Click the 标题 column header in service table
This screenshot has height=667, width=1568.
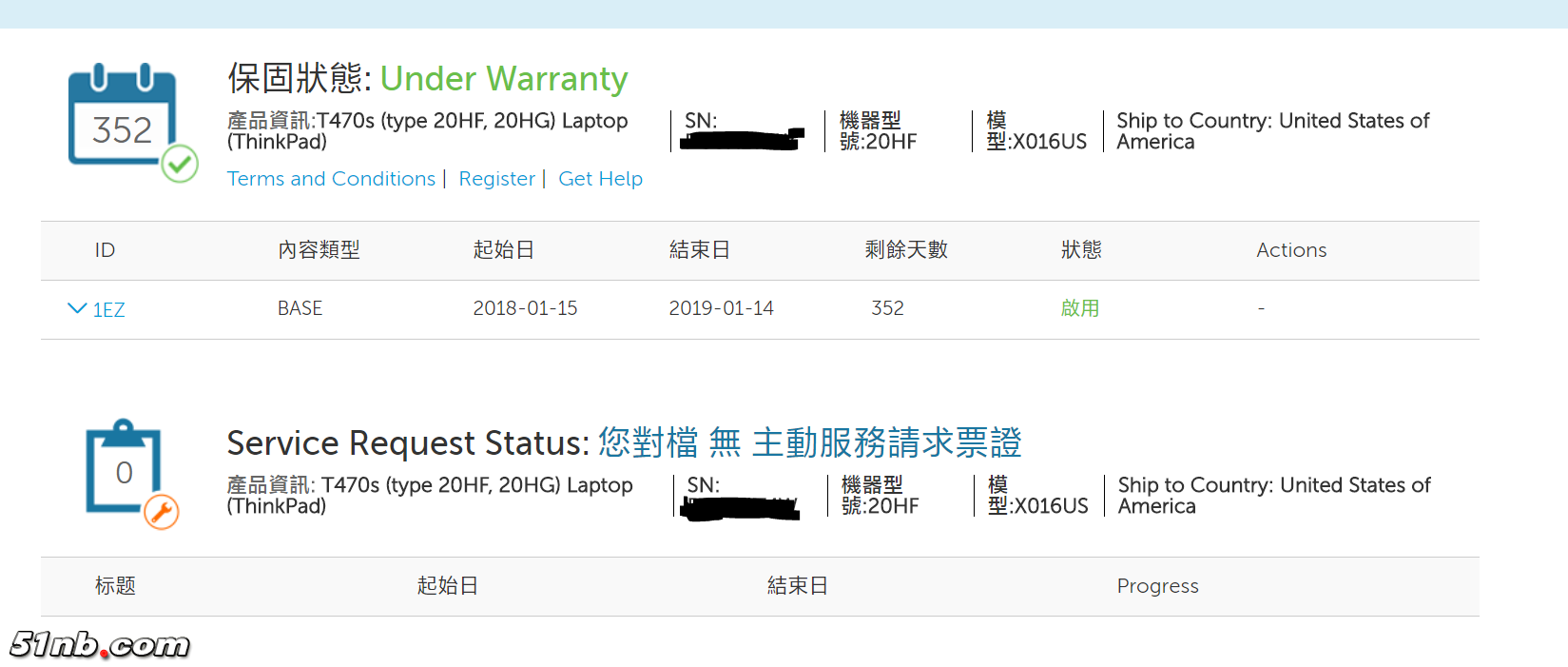[115, 586]
